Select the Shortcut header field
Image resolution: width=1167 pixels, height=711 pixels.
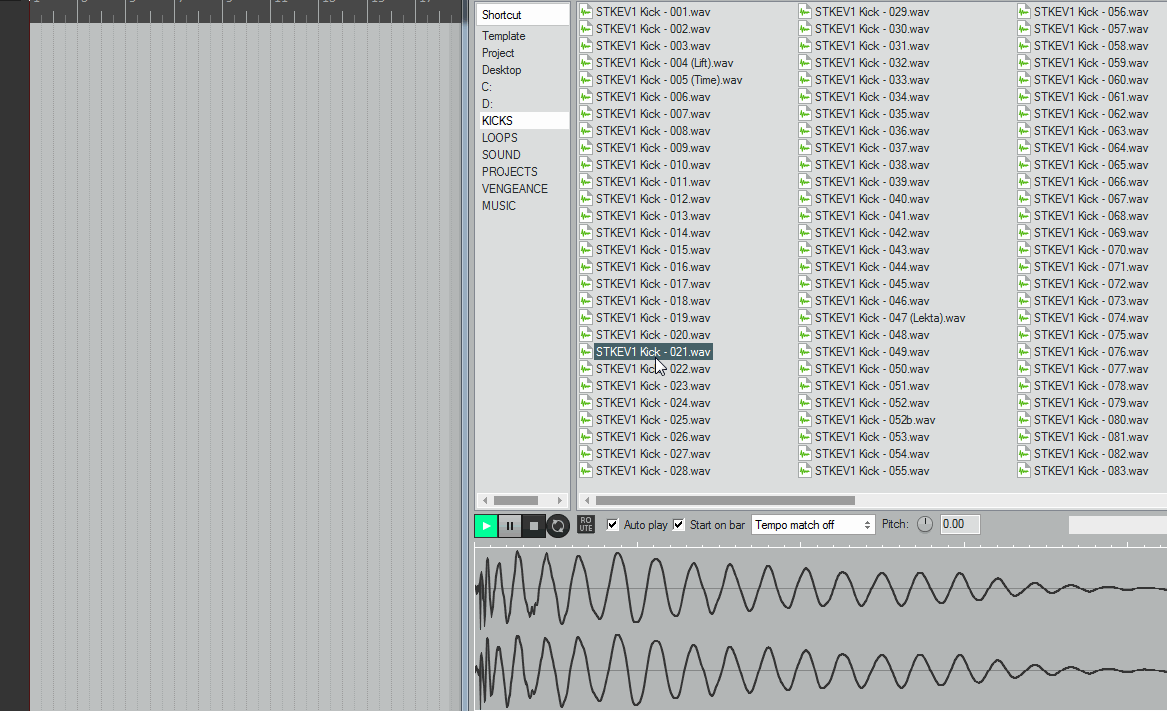(522, 15)
